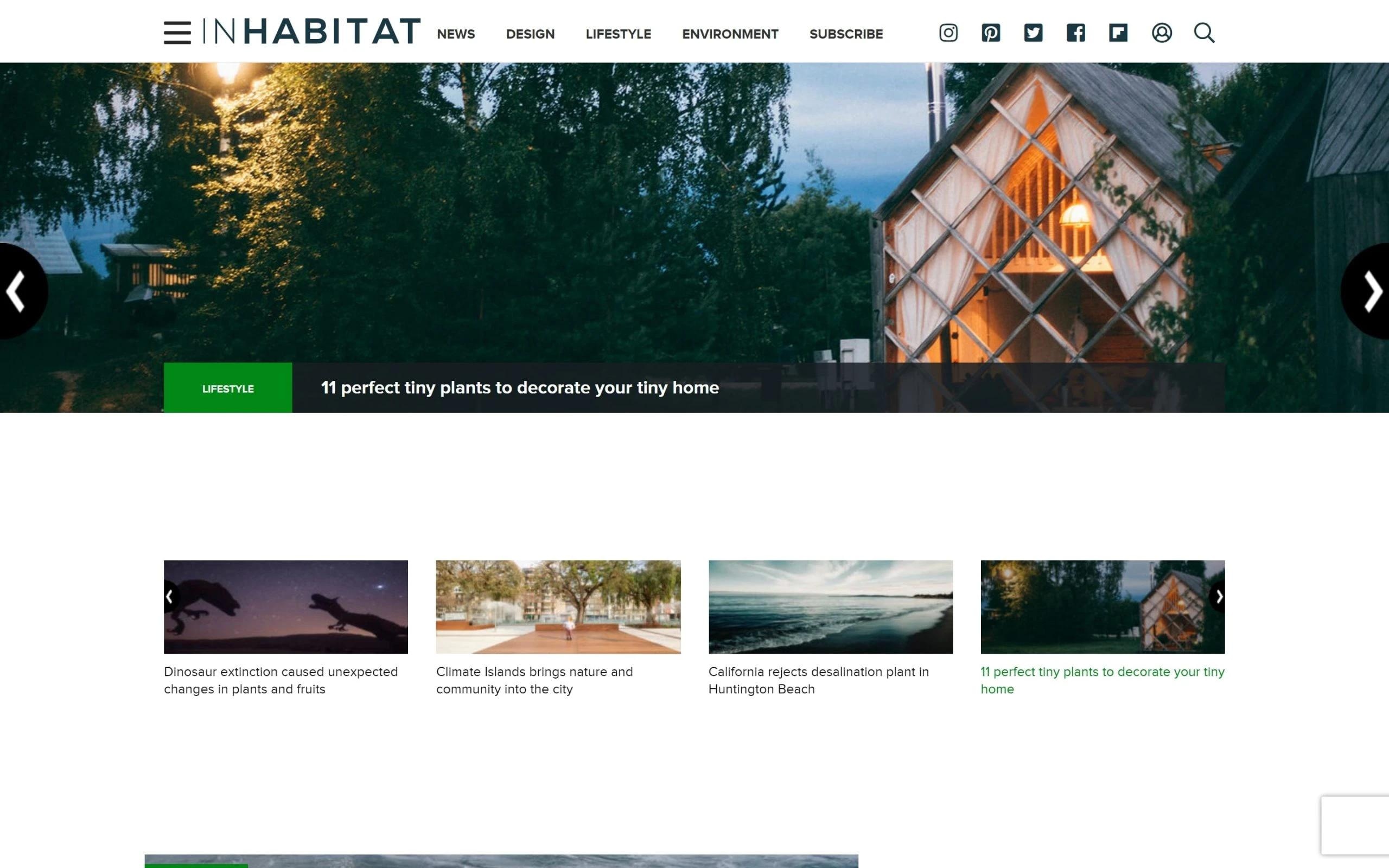Advance the hero carousel with the right arrow

1373,291
